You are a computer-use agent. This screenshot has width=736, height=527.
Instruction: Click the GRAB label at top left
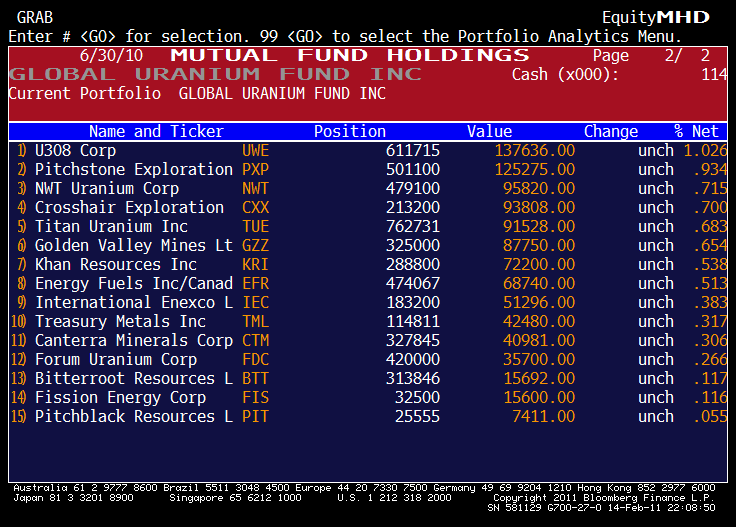35,17
